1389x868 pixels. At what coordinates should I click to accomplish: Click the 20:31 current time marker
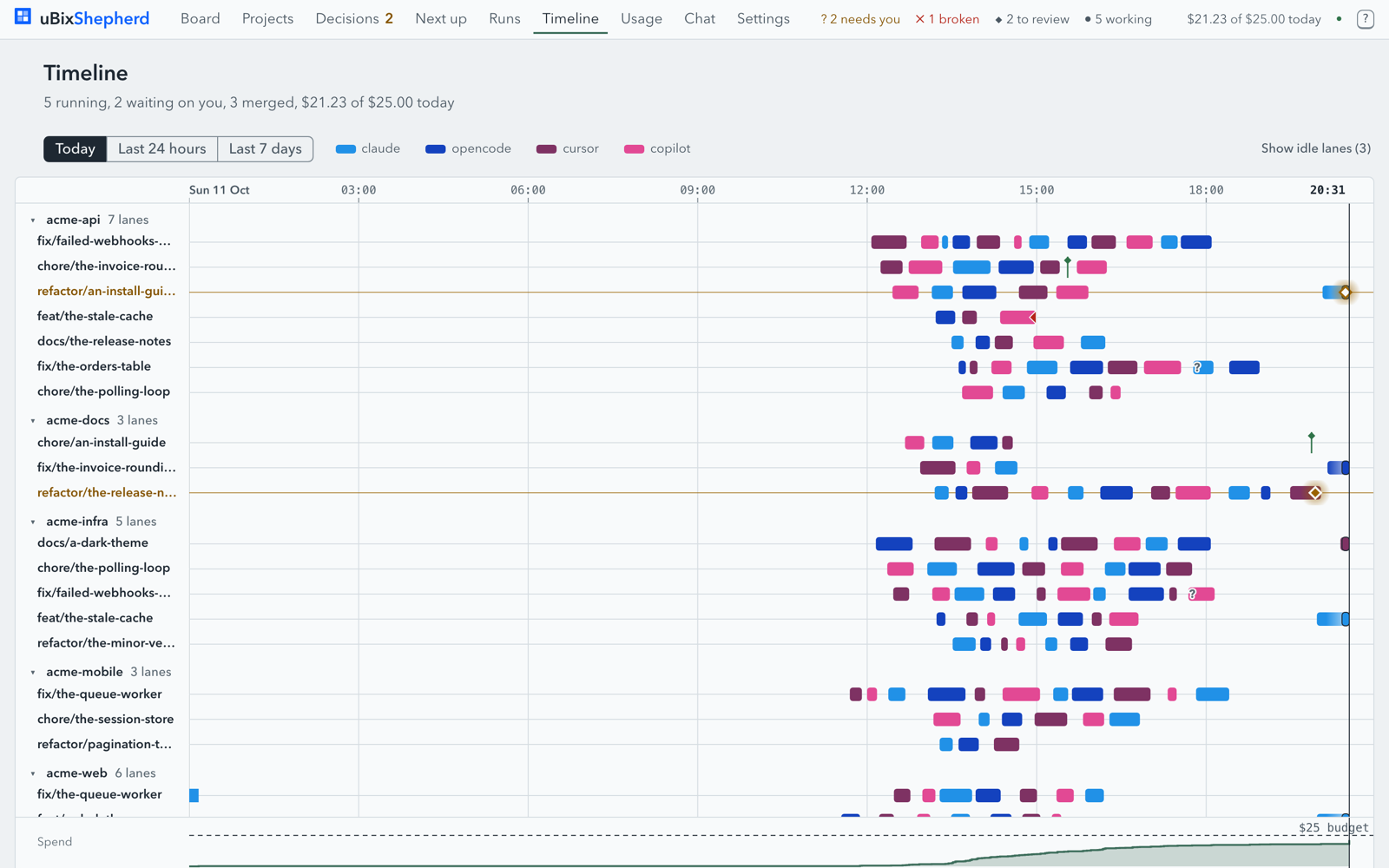tap(1327, 190)
